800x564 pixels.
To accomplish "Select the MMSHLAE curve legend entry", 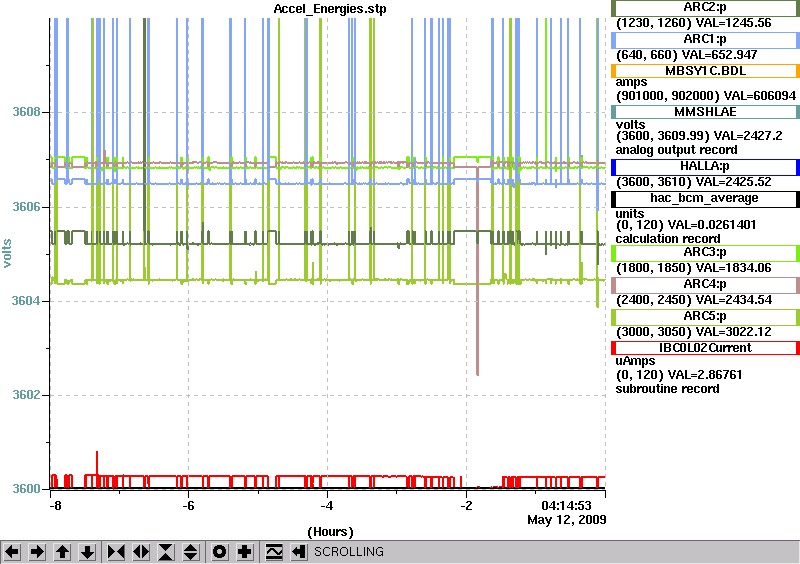I will (705, 112).
